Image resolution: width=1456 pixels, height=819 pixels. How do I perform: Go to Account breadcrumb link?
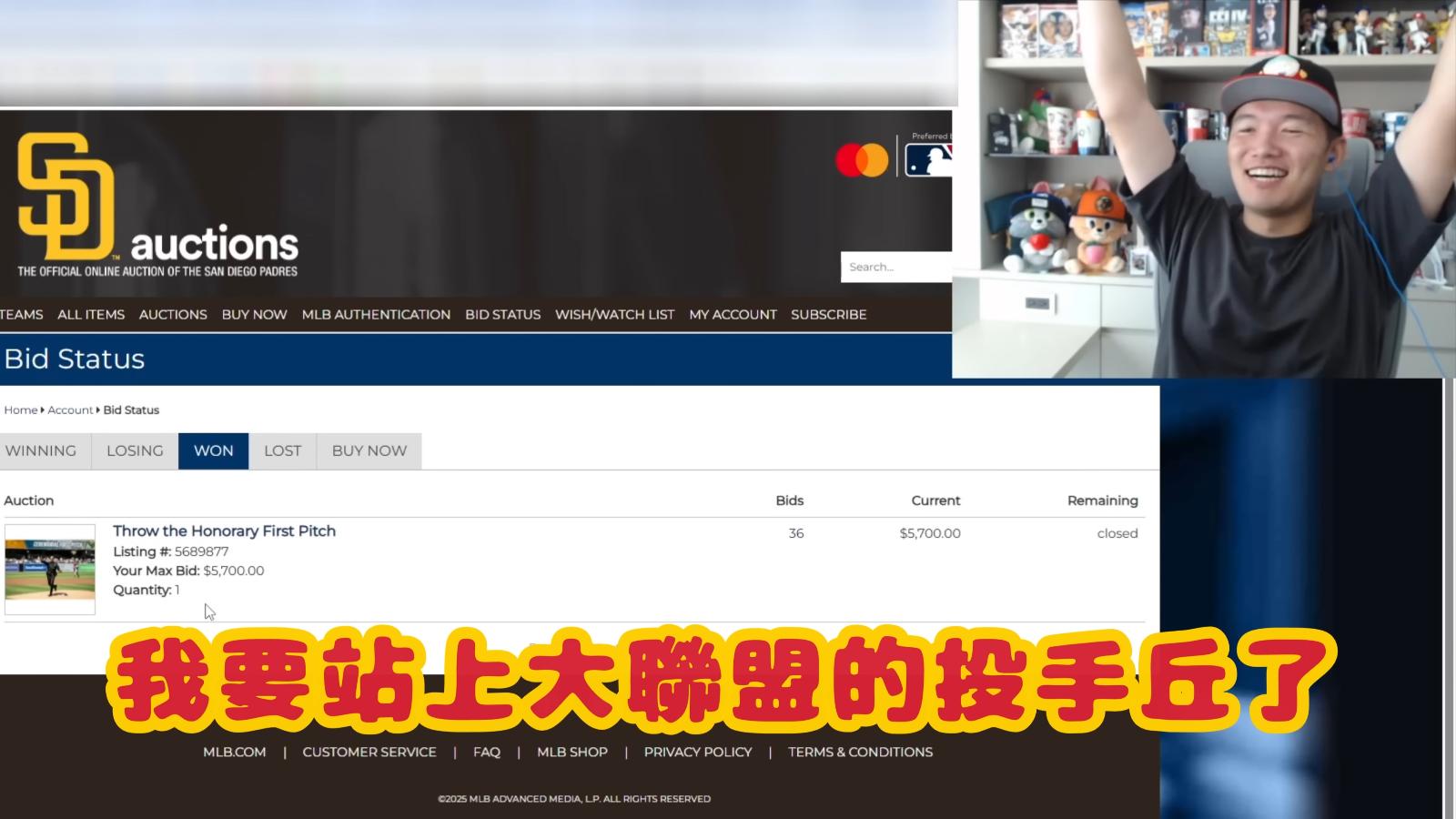(x=70, y=410)
